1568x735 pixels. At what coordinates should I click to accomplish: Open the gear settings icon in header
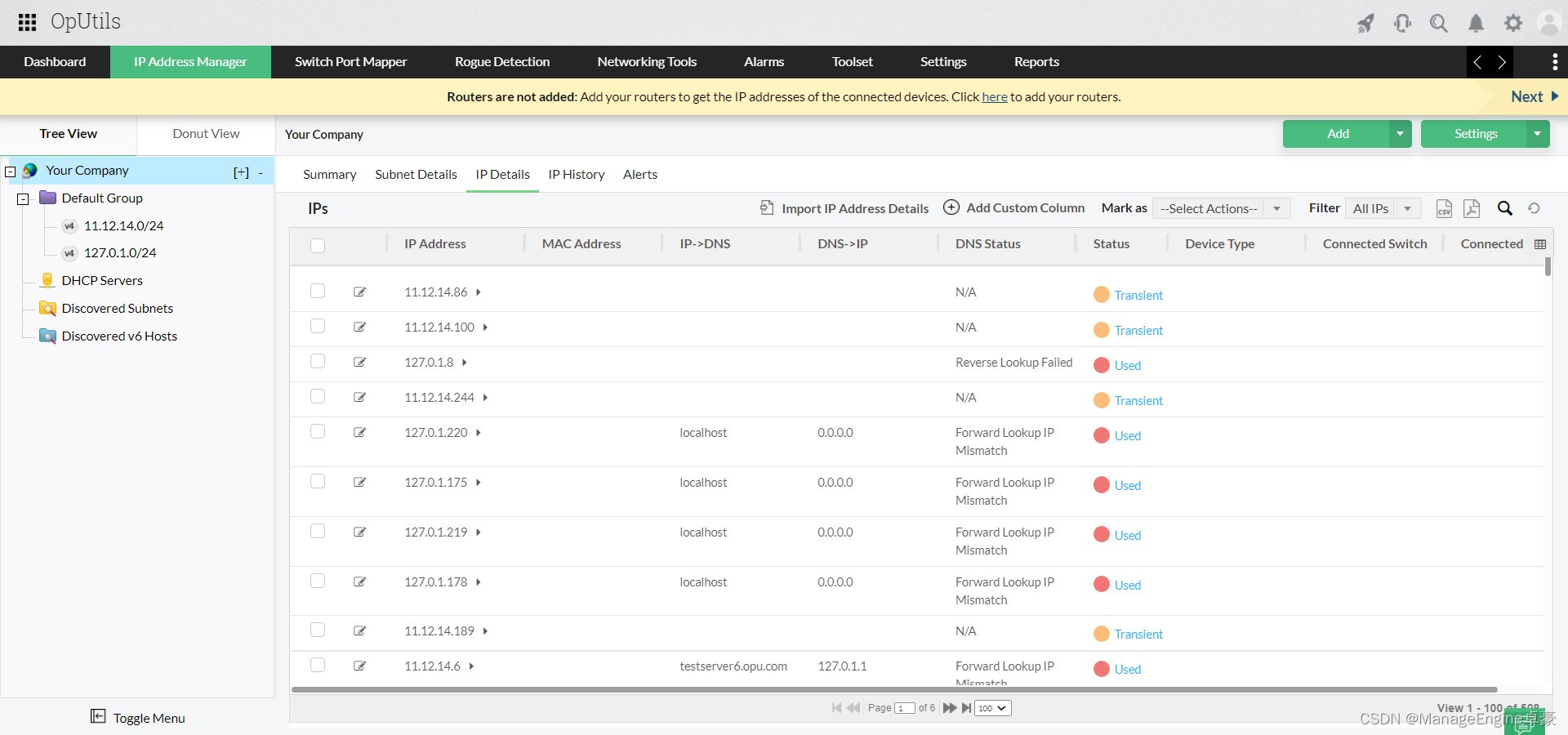(1513, 23)
